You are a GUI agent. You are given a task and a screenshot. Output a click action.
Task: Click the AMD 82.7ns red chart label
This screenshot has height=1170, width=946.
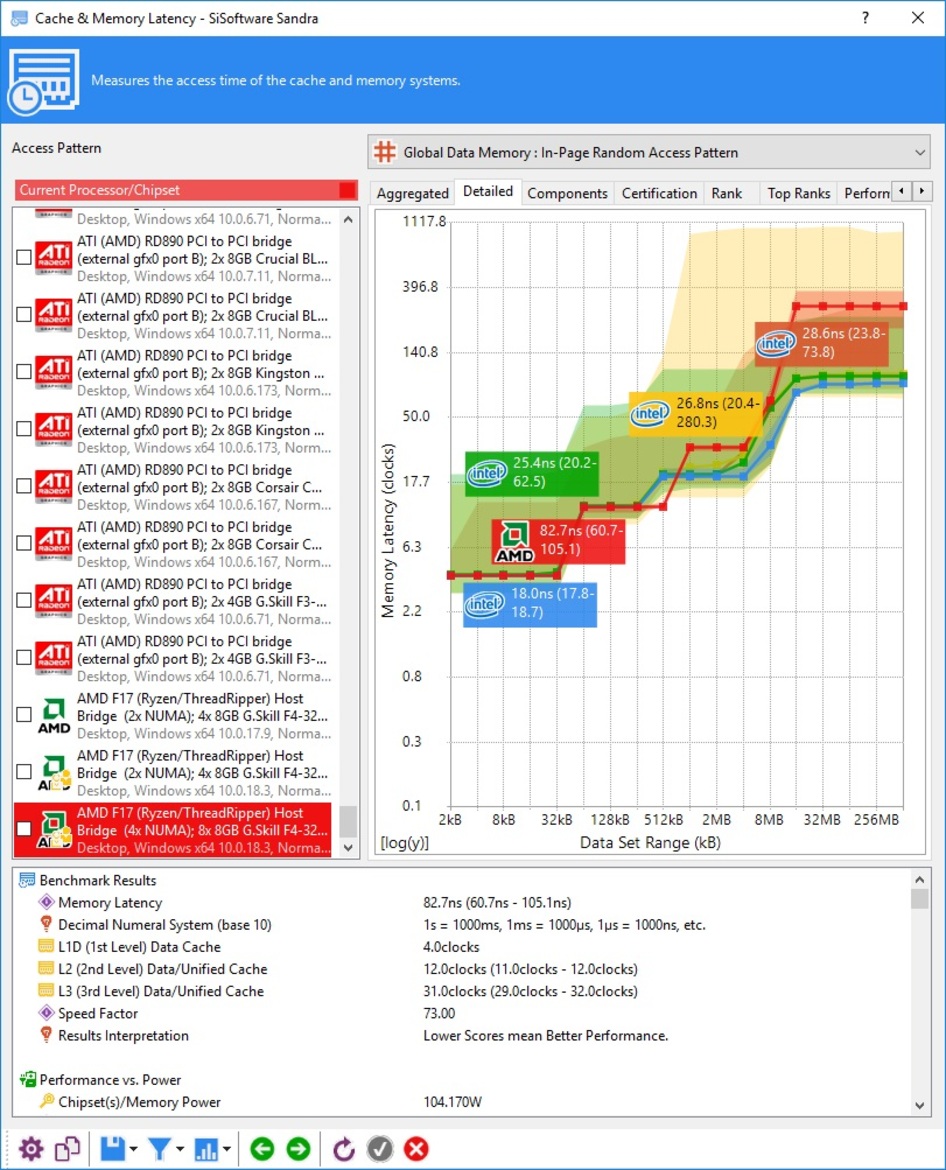558,541
